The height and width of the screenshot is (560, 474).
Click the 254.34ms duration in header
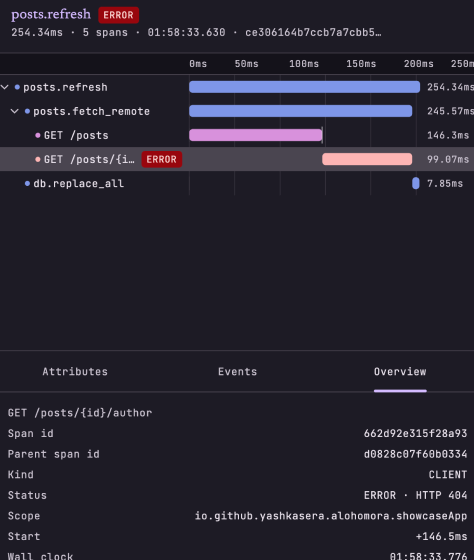(37, 32)
